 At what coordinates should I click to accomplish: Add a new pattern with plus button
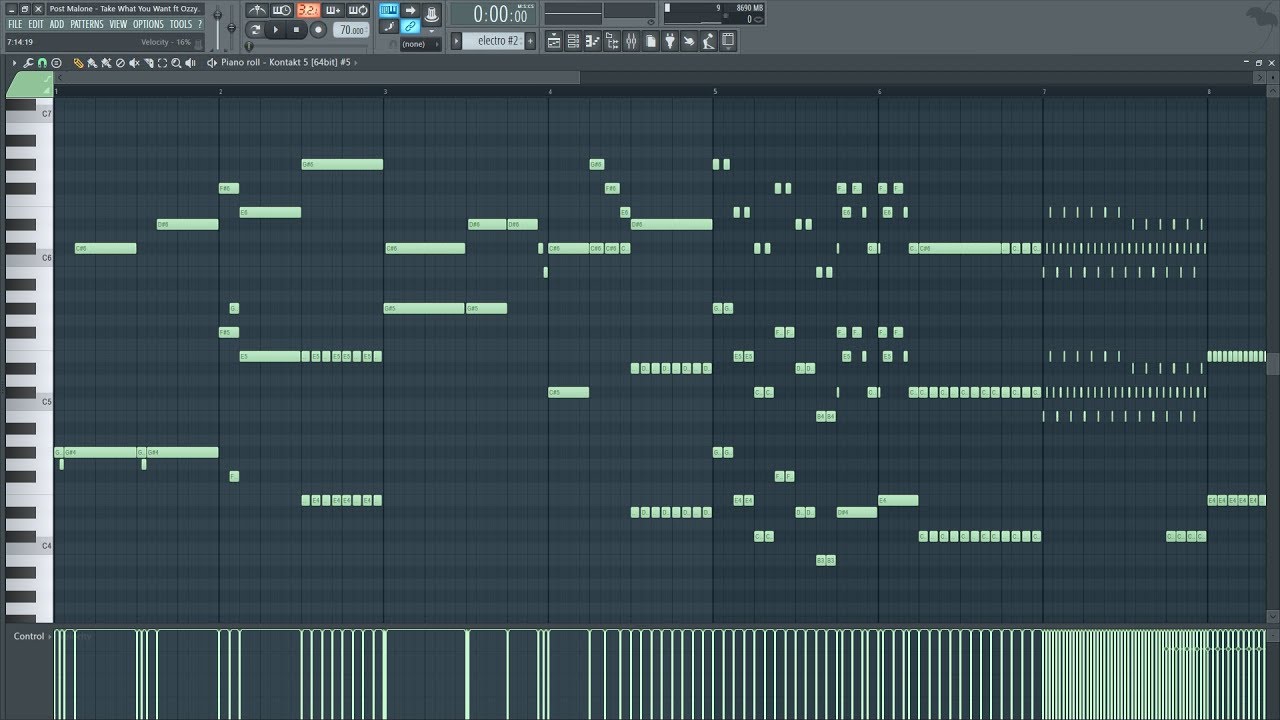click(530, 41)
